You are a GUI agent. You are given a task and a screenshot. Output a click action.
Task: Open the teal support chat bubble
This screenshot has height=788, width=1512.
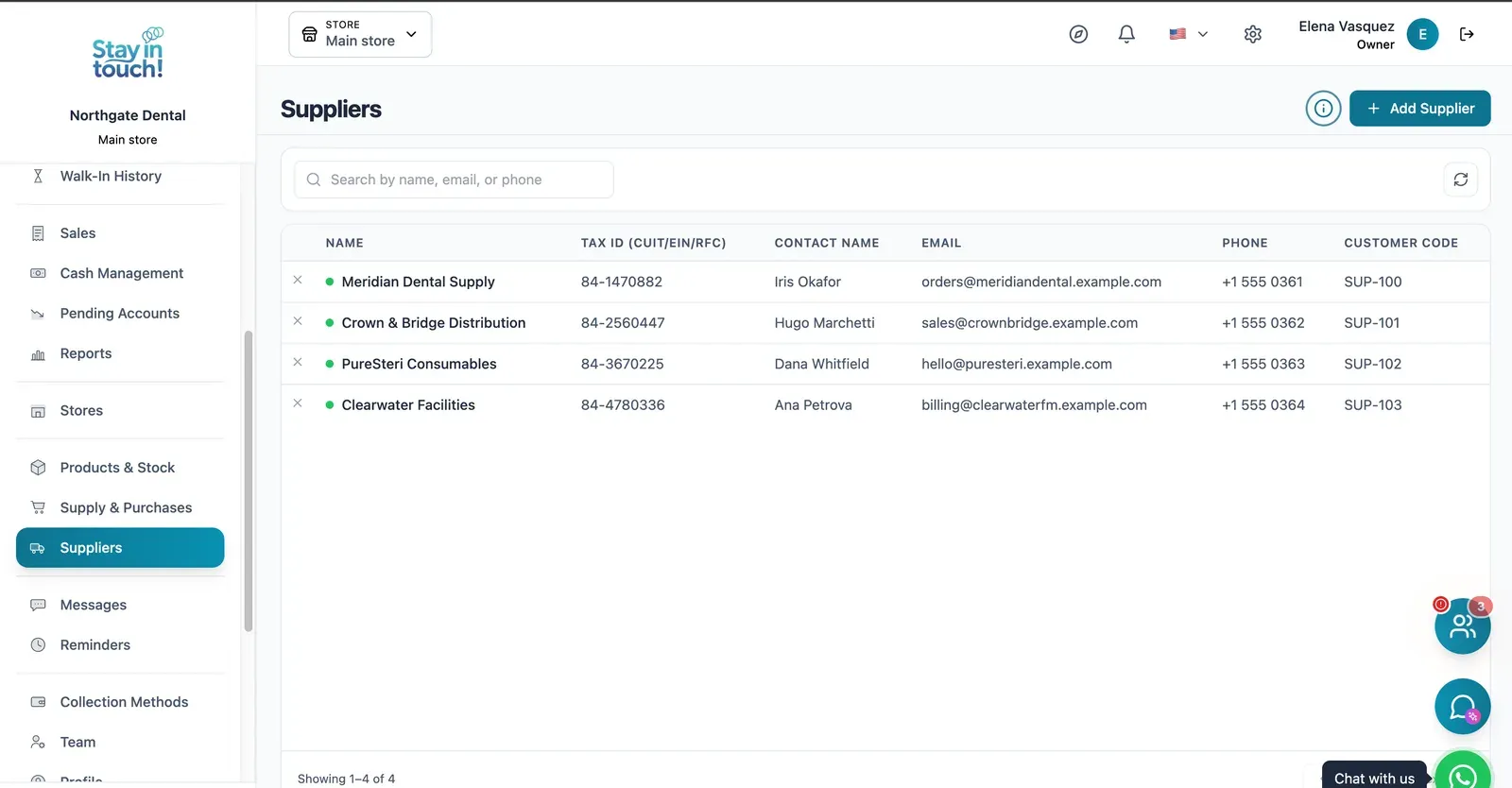point(1462,707)
